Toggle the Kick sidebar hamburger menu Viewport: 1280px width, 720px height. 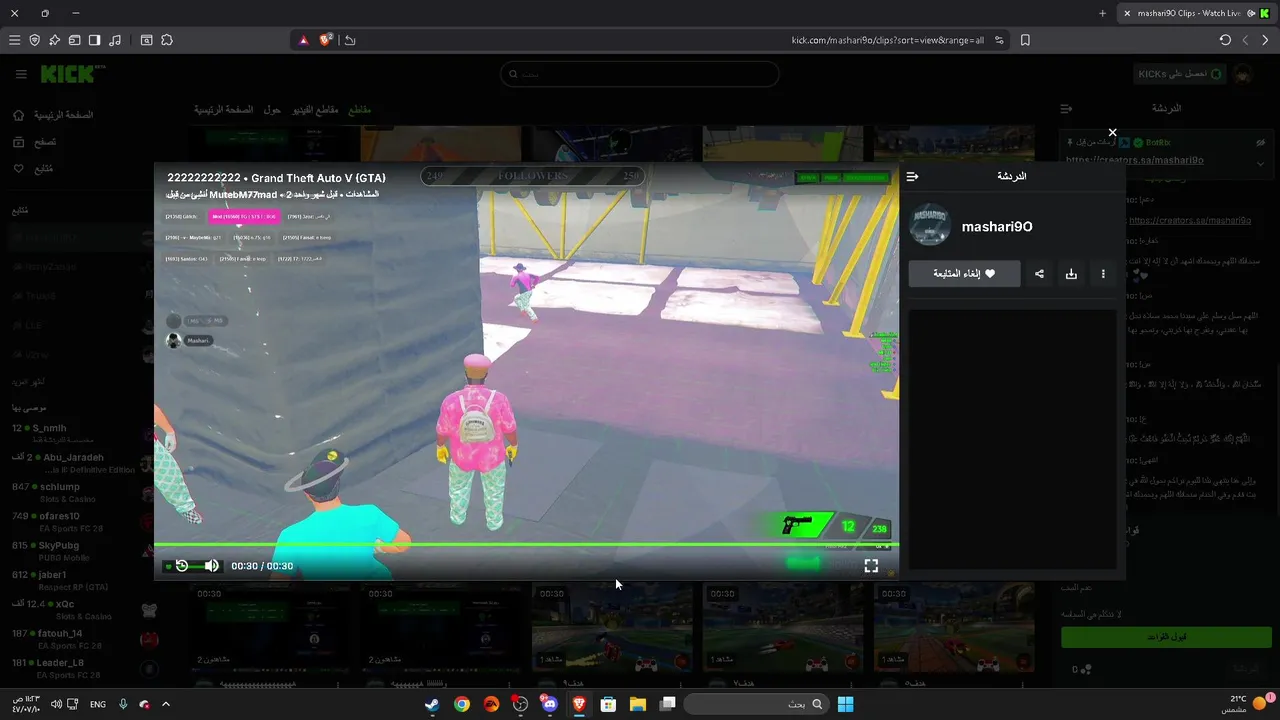pos(21,74)
